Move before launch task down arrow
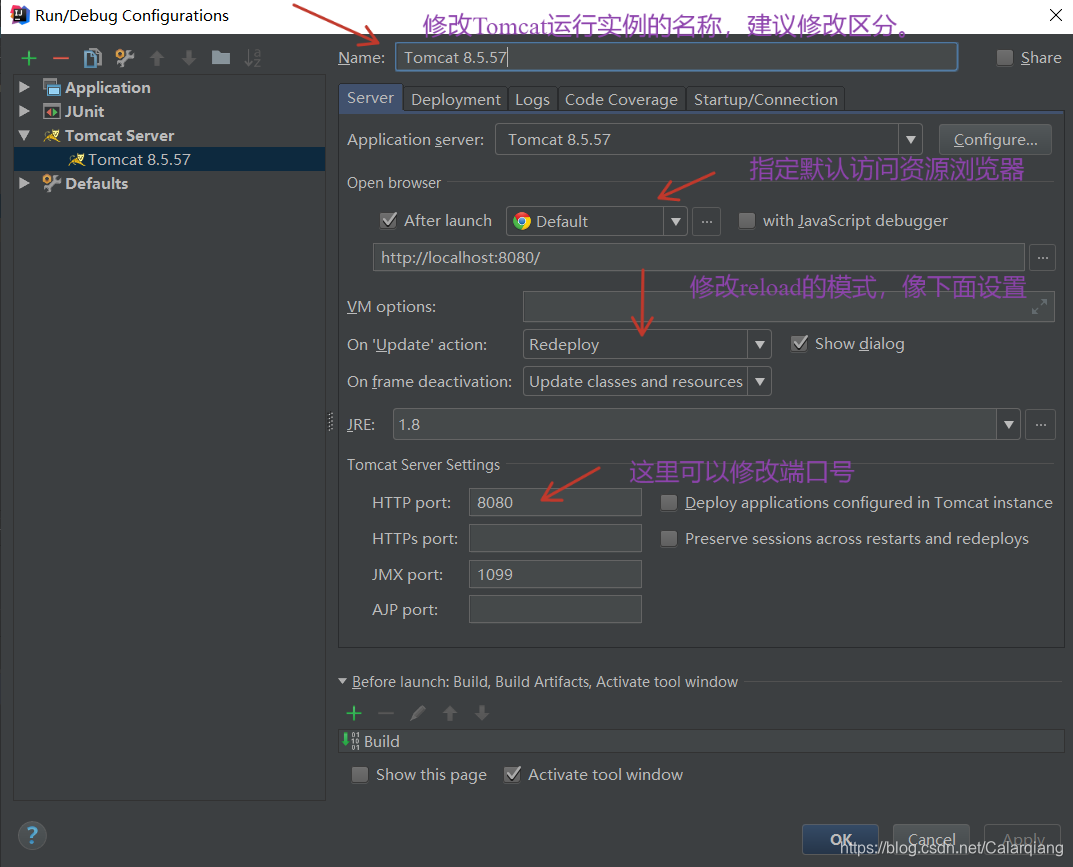1073x867 pixels. (482, 713)
